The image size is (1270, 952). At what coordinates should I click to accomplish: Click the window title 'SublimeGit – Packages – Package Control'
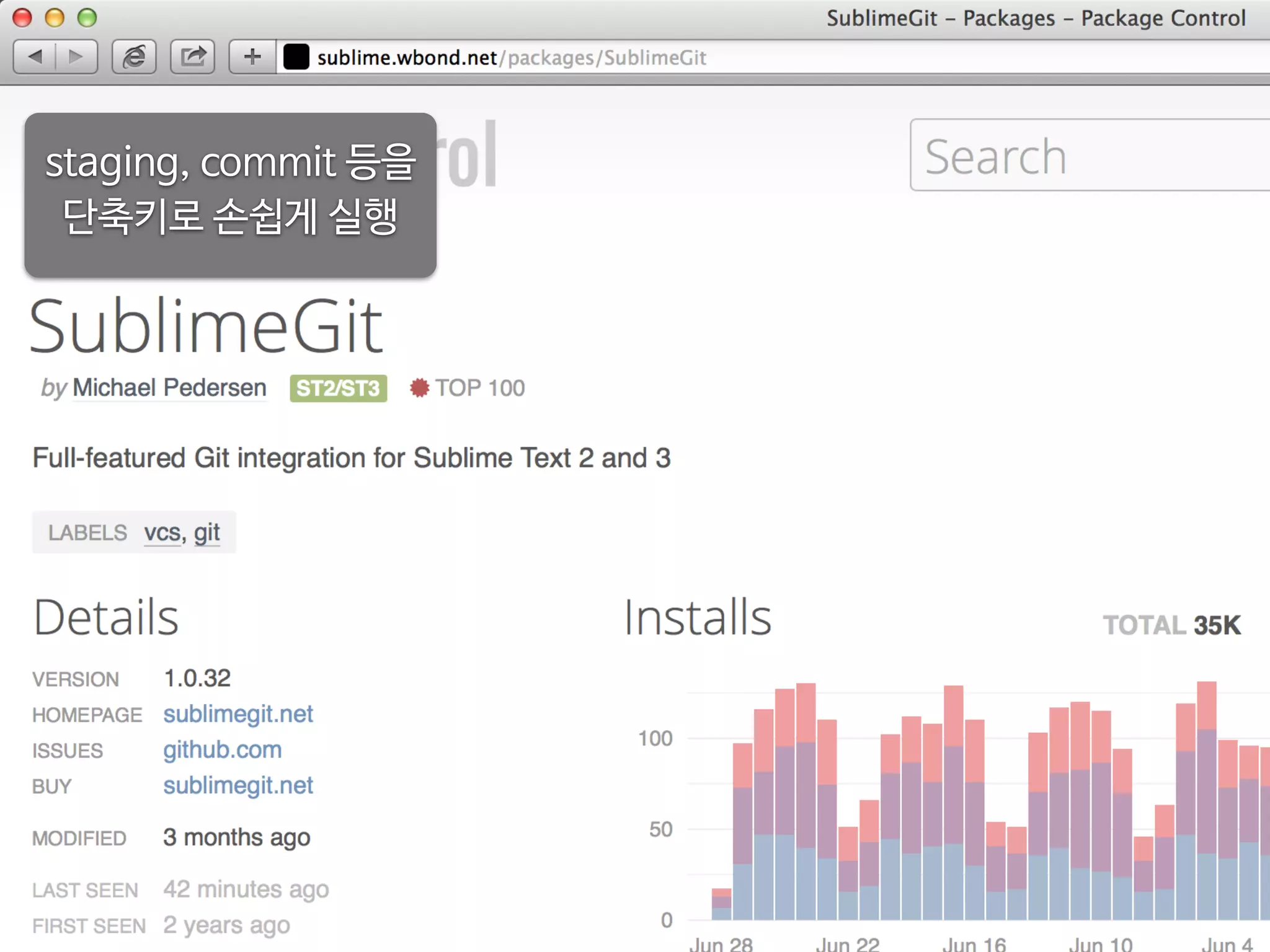pos(1036,19)
